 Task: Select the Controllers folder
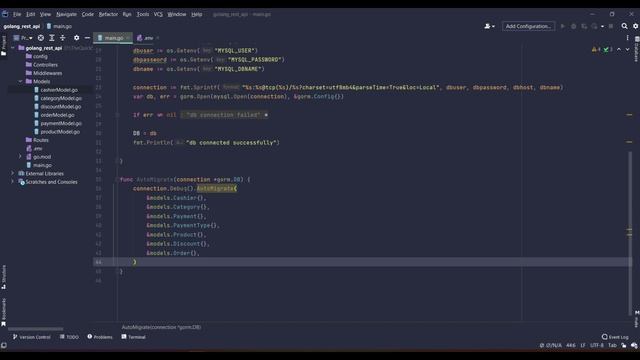42,64
